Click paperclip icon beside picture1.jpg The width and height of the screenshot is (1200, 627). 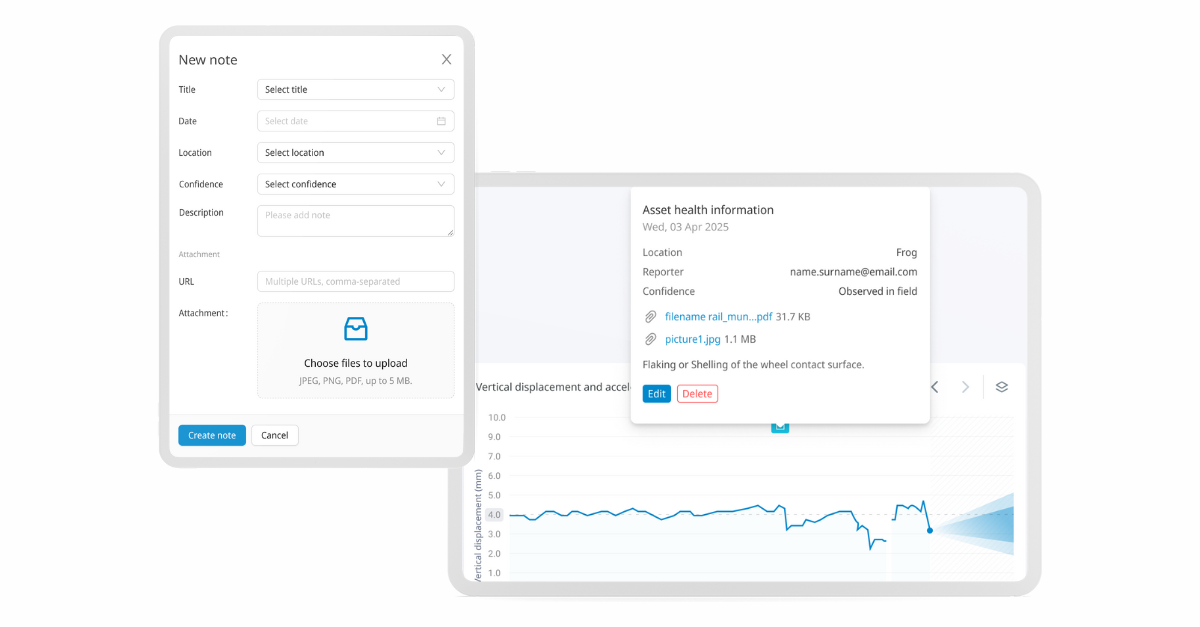click(x=651, y=340)
